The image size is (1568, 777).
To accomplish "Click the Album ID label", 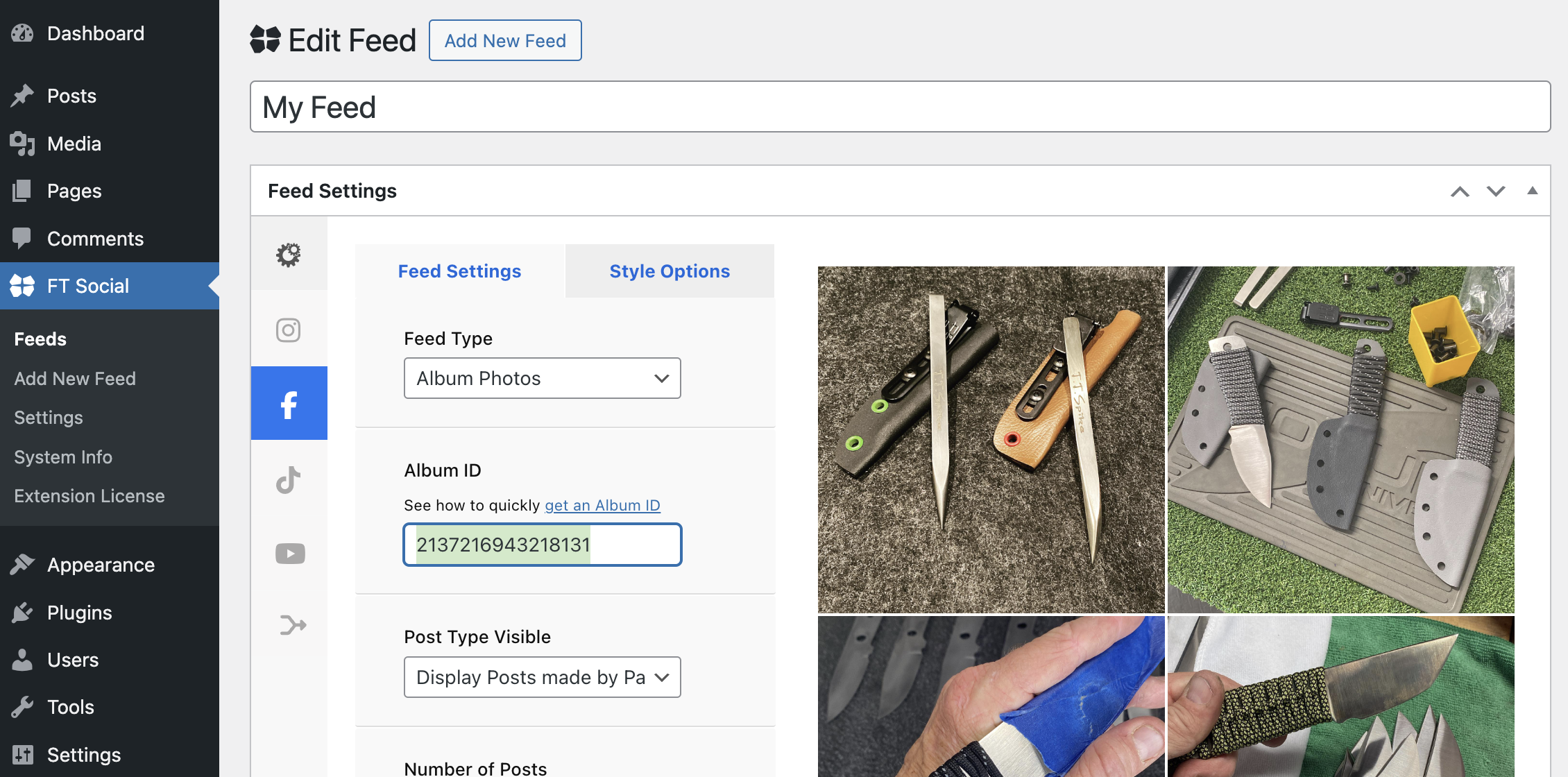I will pyautogui.click(x=443, y=470).
